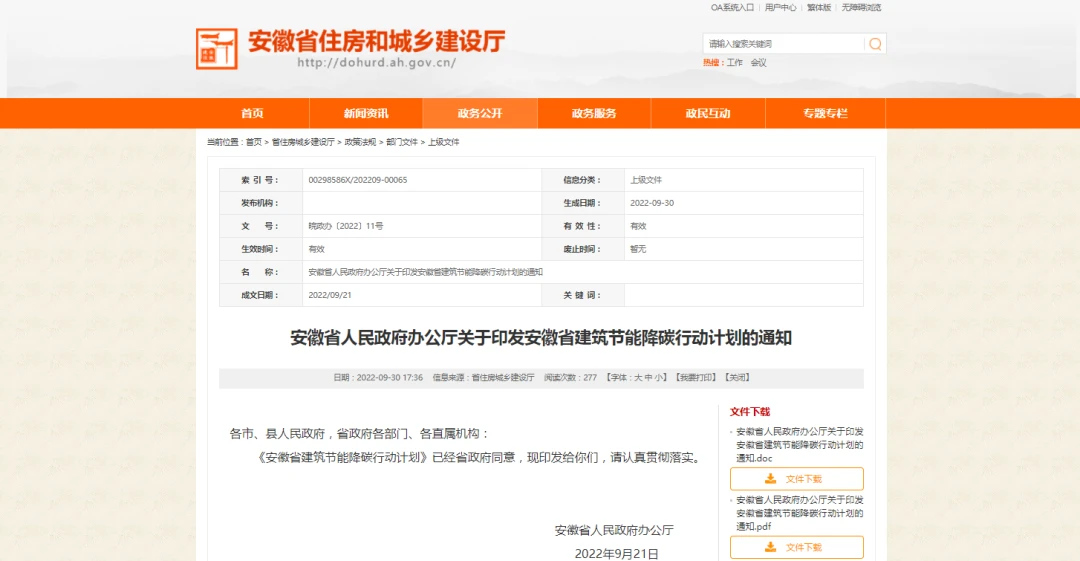
Task: Go to 新闻资讯 in the nav bar
Action: coord(366,113)
